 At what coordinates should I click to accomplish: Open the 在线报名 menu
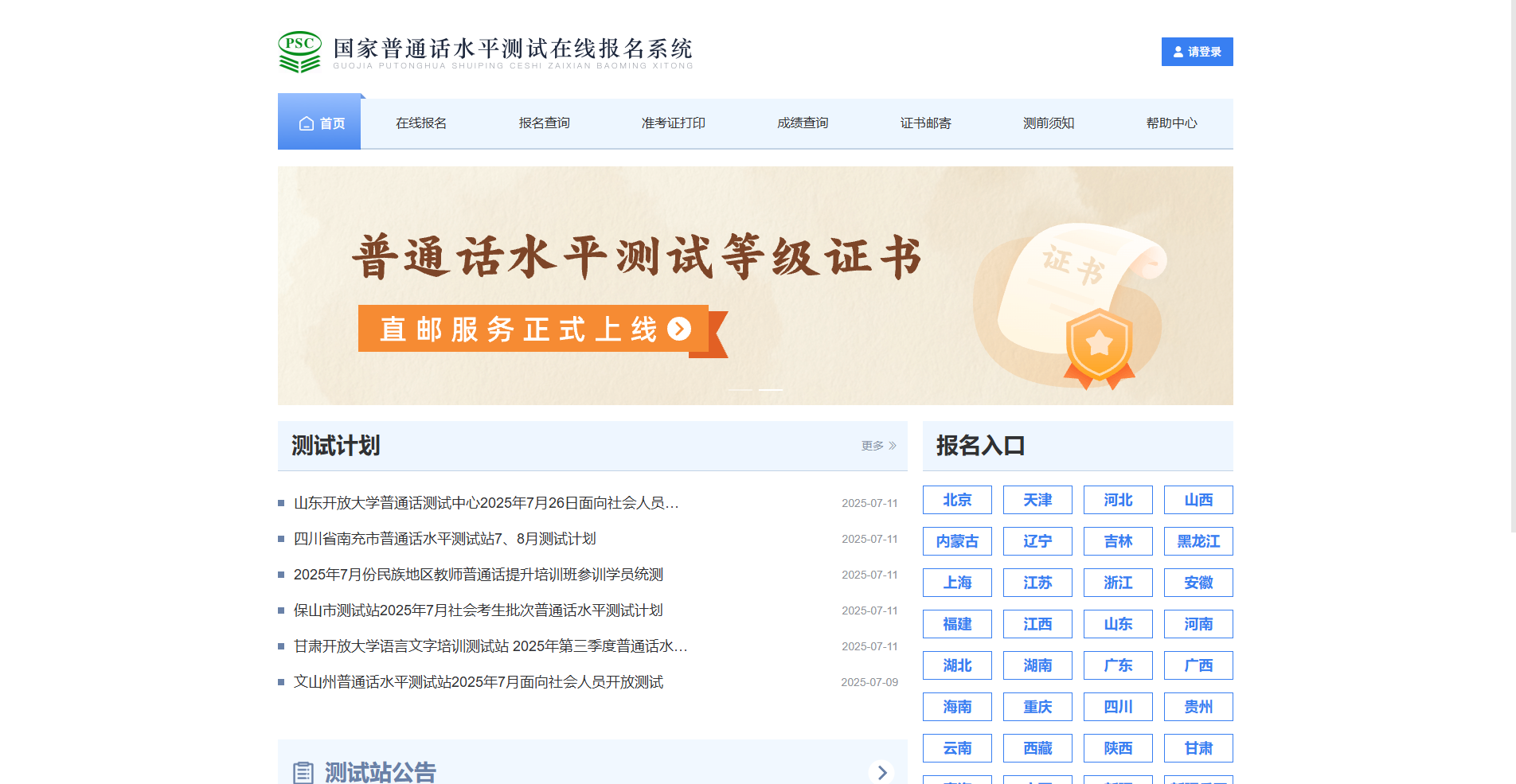tap(421, 123)
